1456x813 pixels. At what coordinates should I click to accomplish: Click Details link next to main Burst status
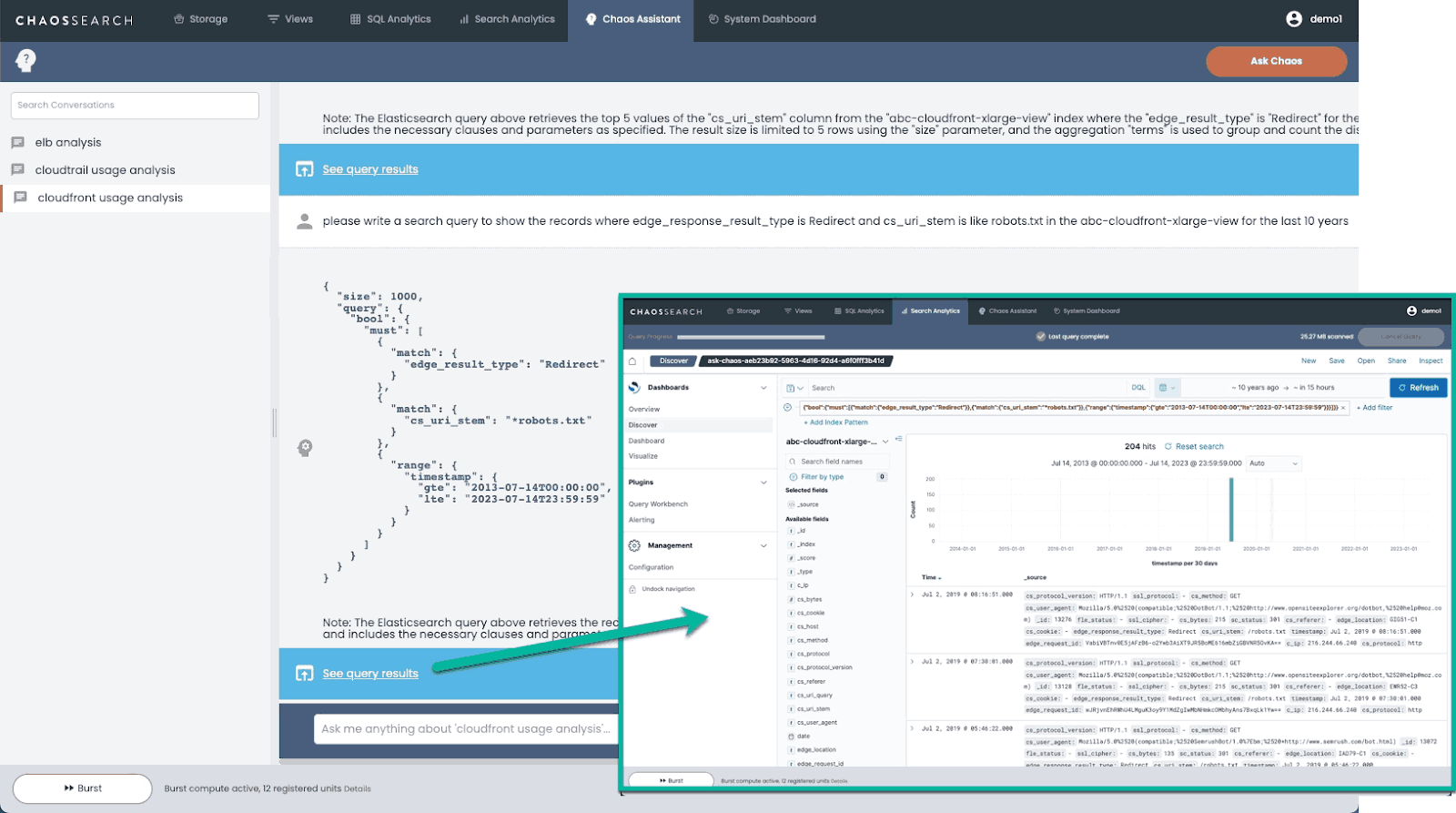tap(358, 789)
